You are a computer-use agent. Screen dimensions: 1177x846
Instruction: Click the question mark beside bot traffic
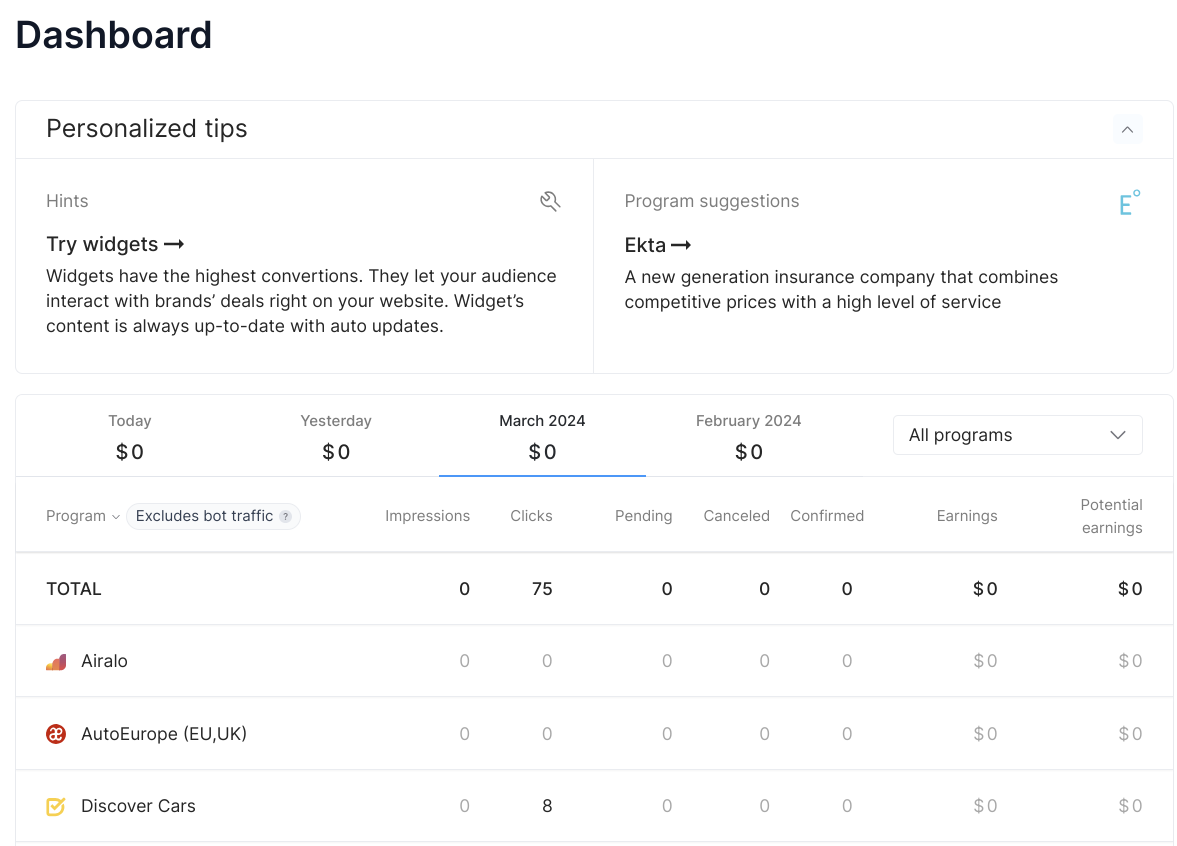tap(285, 516)
